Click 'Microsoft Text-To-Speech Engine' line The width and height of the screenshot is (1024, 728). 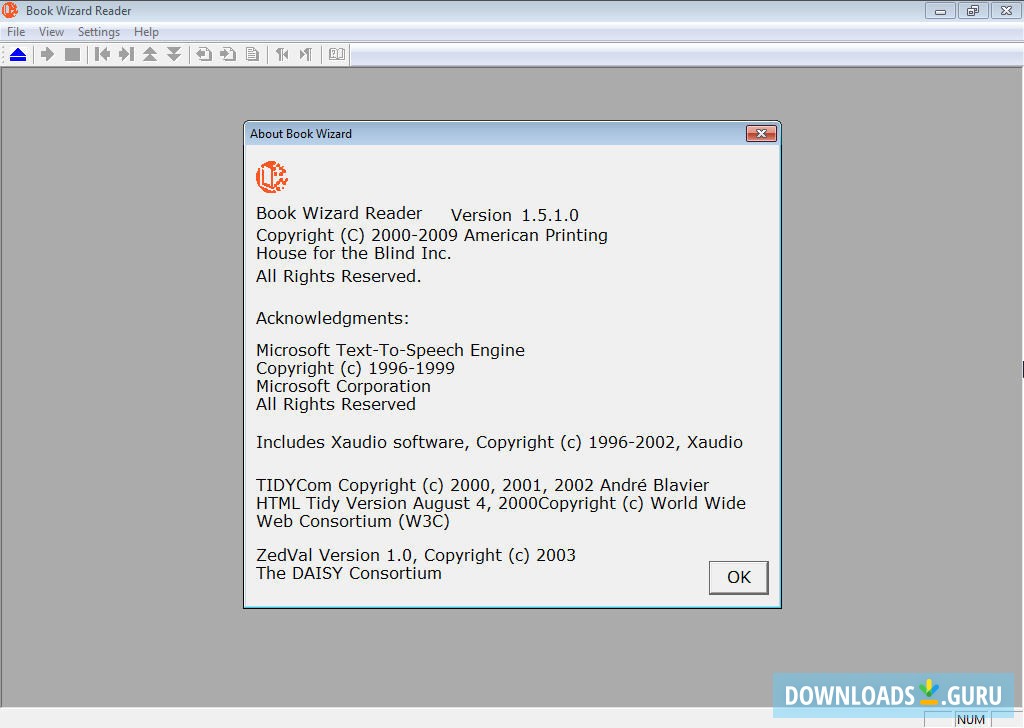pos(391,351)
